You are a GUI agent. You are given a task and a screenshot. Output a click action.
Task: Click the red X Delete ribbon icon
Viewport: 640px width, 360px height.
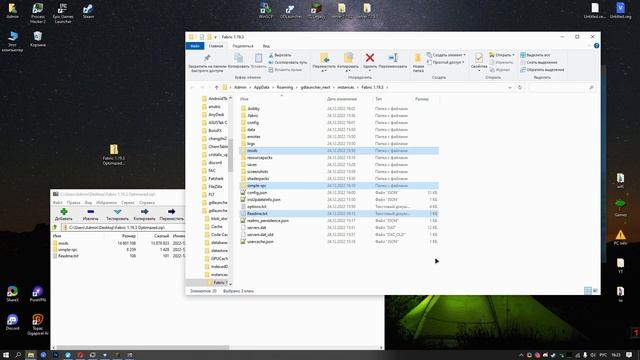tap(370, 58)
